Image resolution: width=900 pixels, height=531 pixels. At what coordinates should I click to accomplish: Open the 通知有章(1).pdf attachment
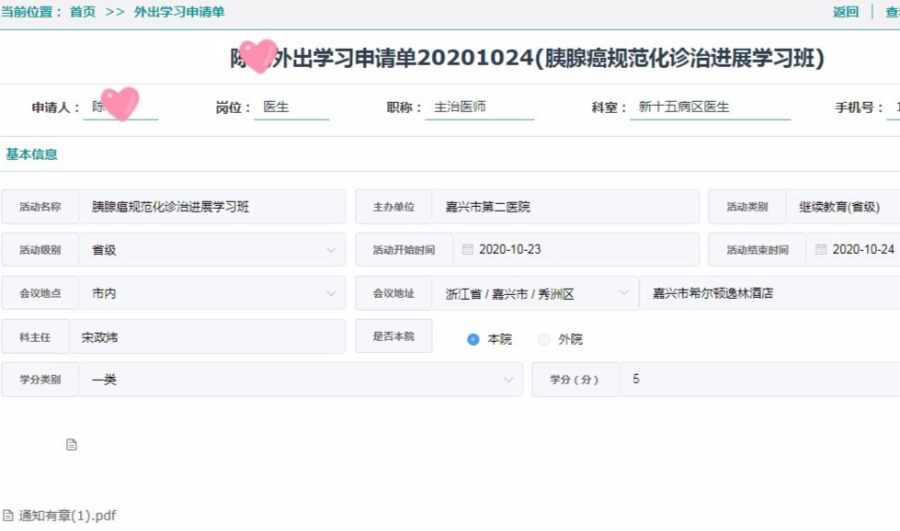[67, 516]
